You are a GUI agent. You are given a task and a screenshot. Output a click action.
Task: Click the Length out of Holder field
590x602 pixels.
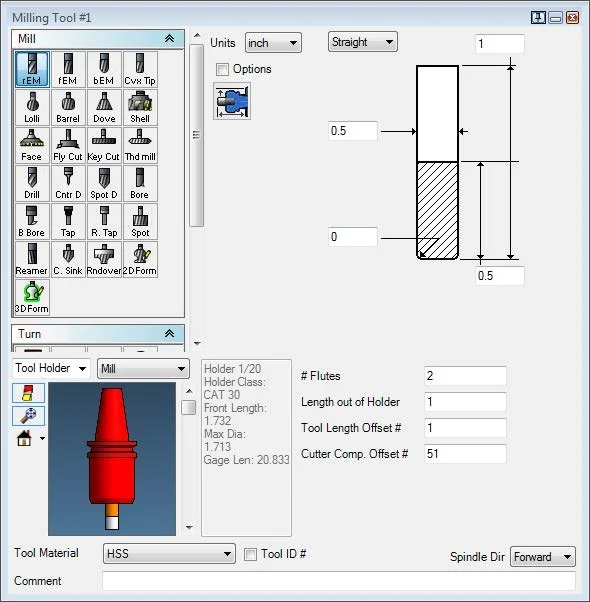coord(465,402)
